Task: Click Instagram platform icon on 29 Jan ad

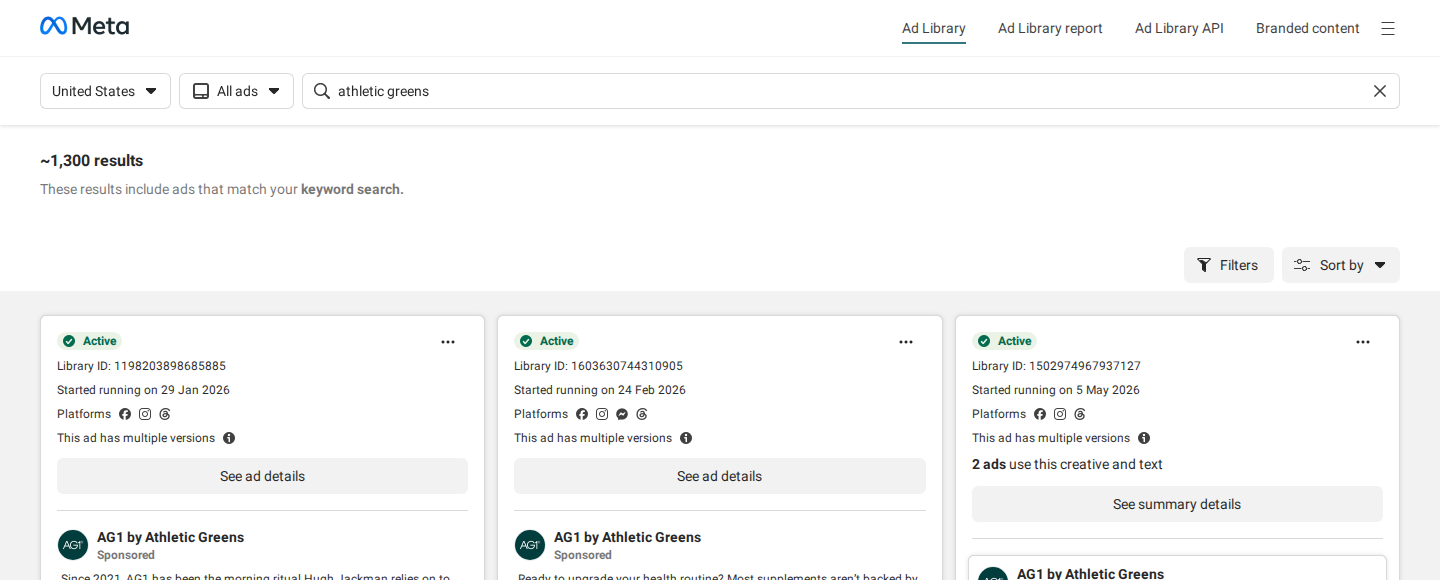Action: pos(145,414)
